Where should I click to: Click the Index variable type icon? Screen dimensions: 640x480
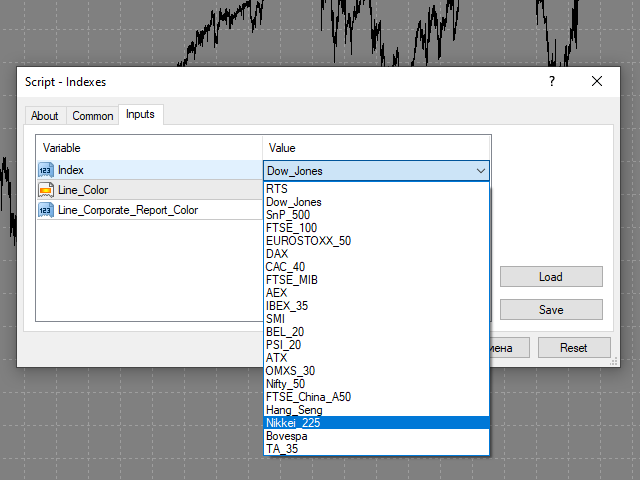[x=46, y=170]
